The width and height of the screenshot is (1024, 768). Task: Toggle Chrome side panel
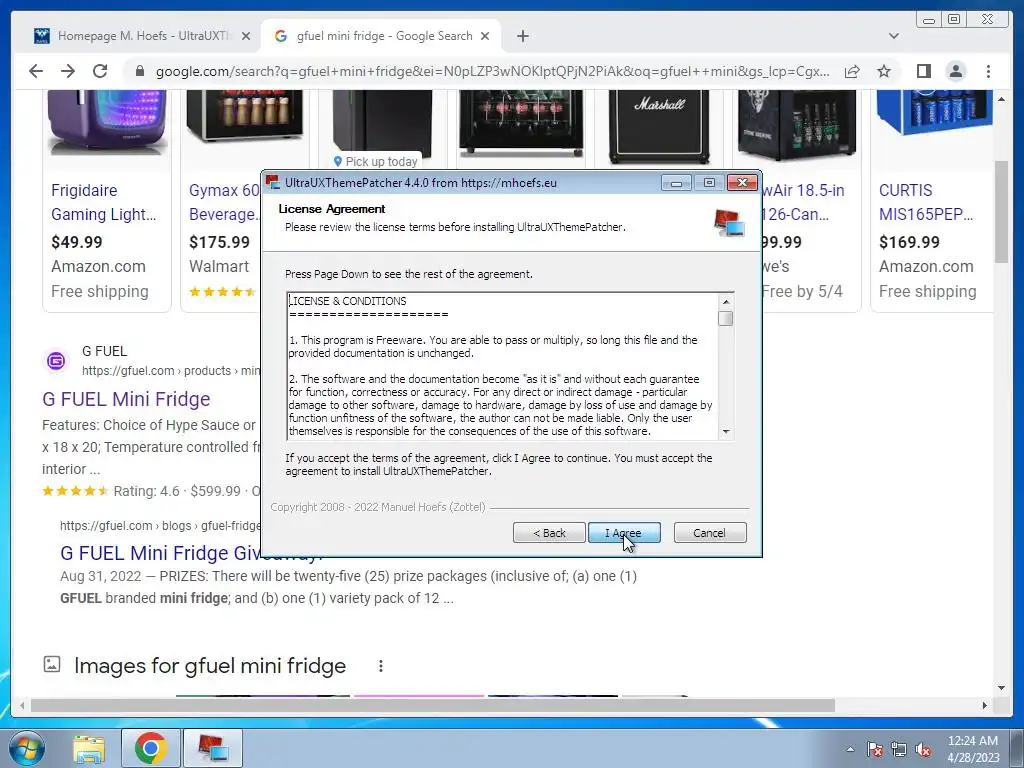pos(923,71)
